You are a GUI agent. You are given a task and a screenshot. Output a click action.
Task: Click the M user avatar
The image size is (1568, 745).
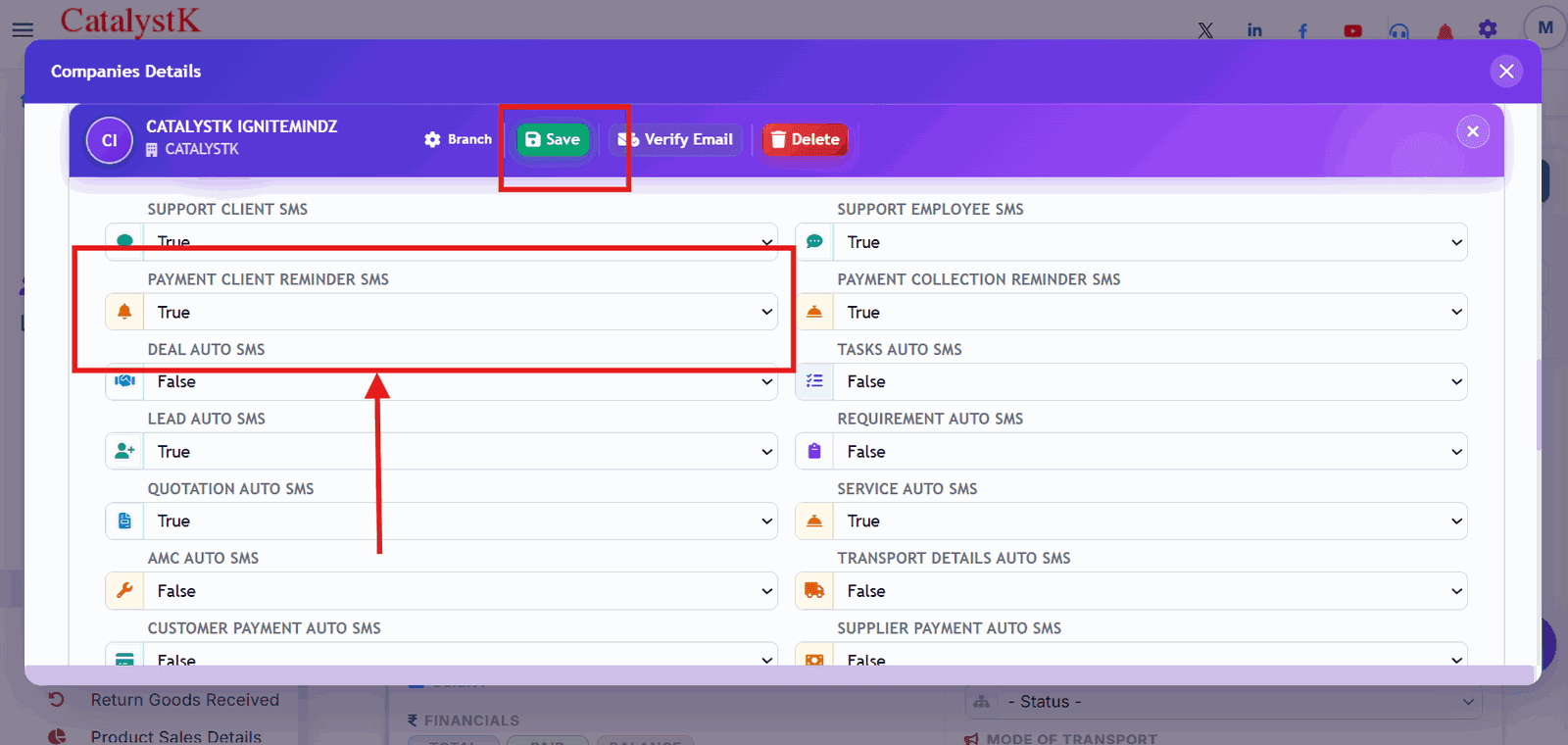1545,28
